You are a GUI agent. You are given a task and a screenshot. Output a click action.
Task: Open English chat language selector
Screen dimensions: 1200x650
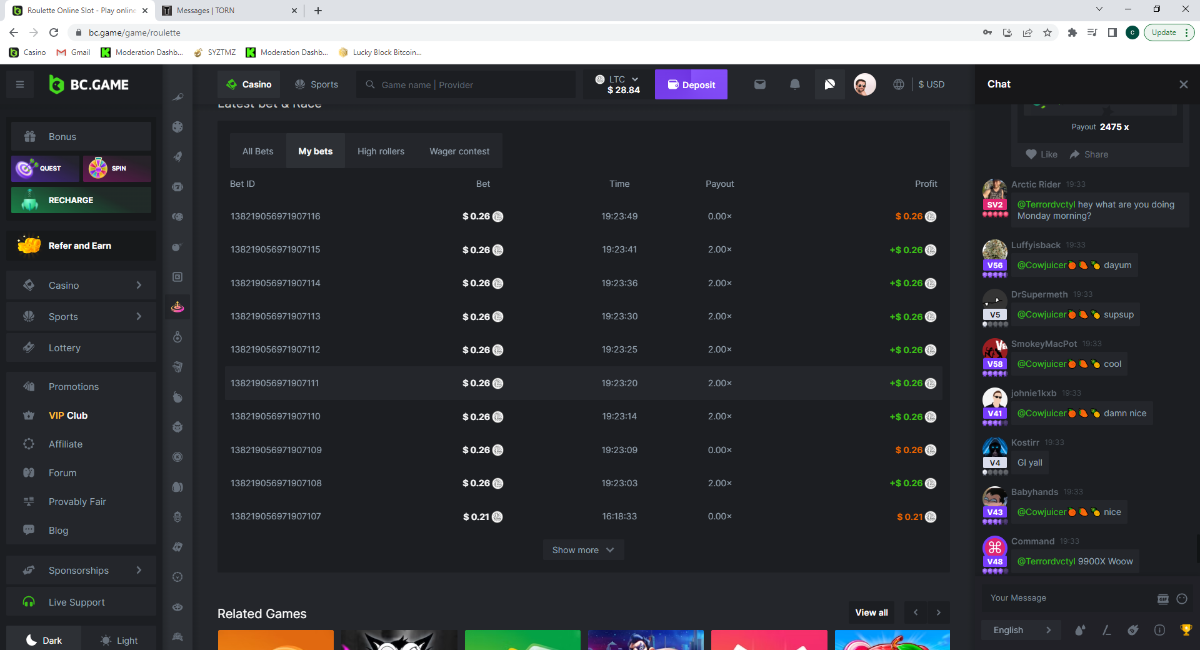click(x=1018, y=630)
